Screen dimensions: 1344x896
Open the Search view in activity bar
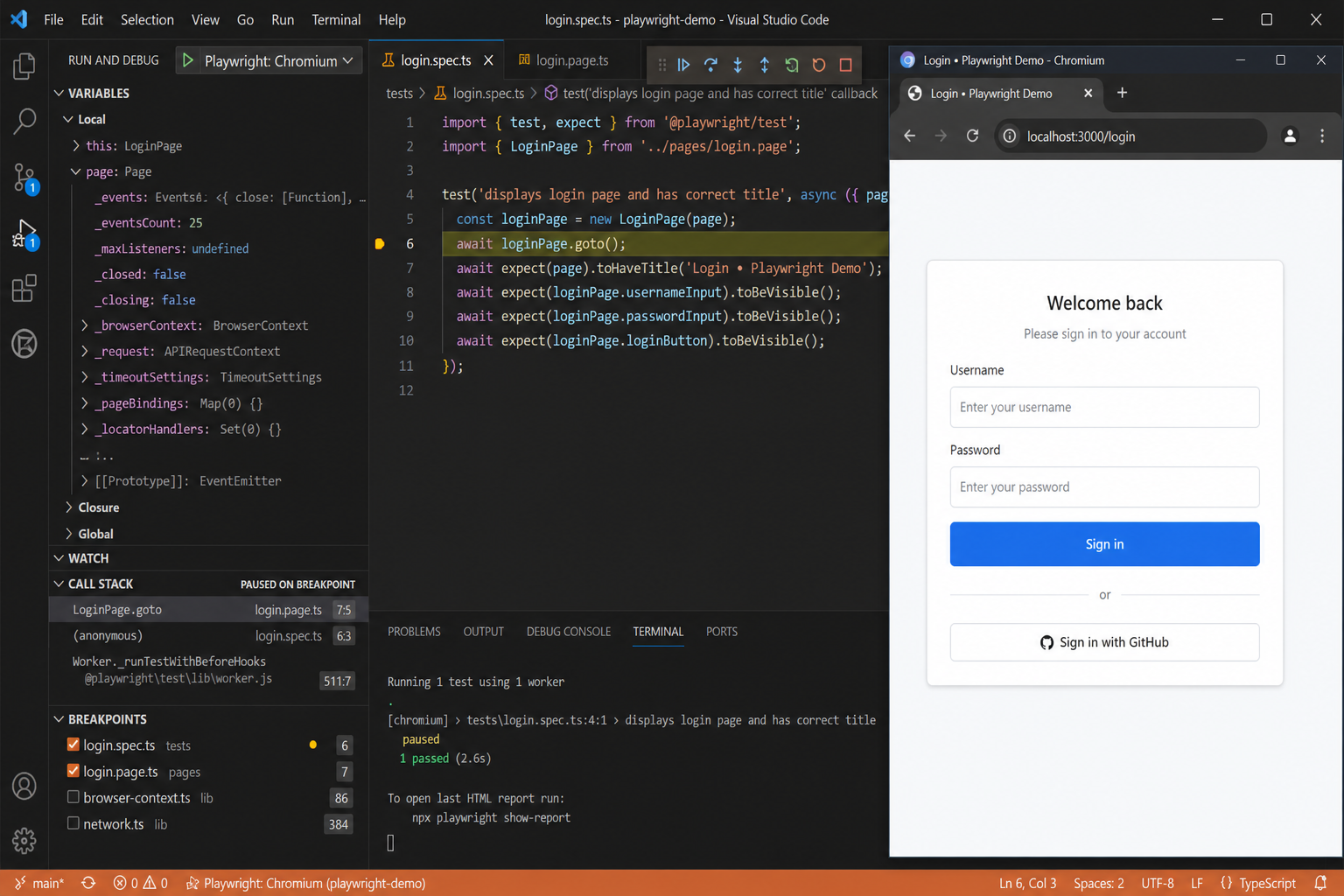click(x=24, y=121)
